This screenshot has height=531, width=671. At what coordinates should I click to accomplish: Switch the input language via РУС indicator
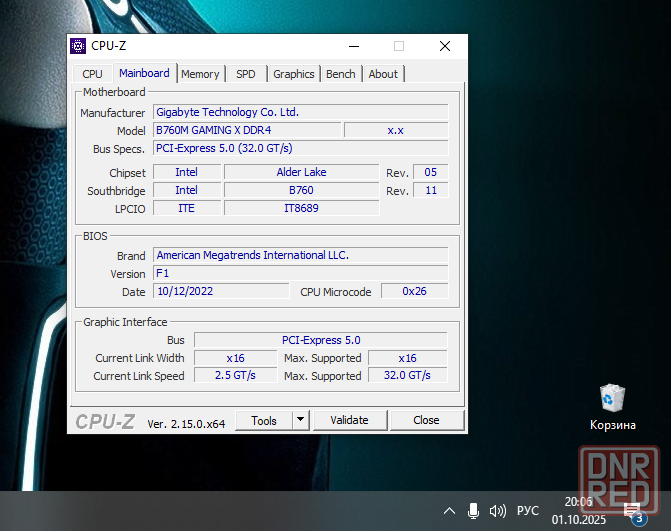(x=528, y=511)
